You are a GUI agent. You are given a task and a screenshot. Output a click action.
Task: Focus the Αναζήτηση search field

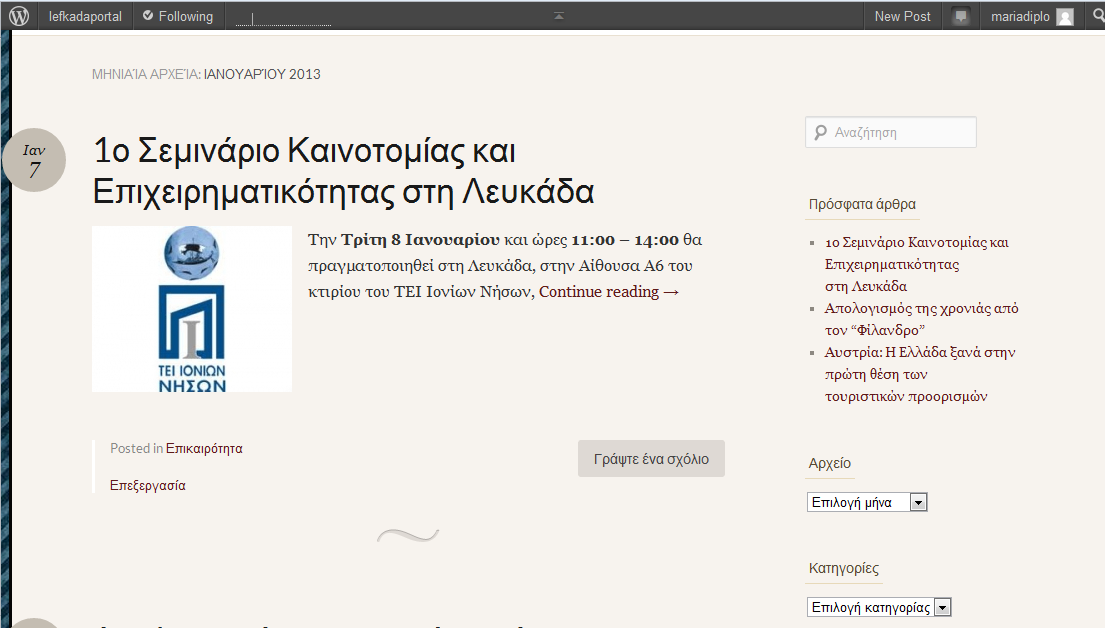[891, 133]
